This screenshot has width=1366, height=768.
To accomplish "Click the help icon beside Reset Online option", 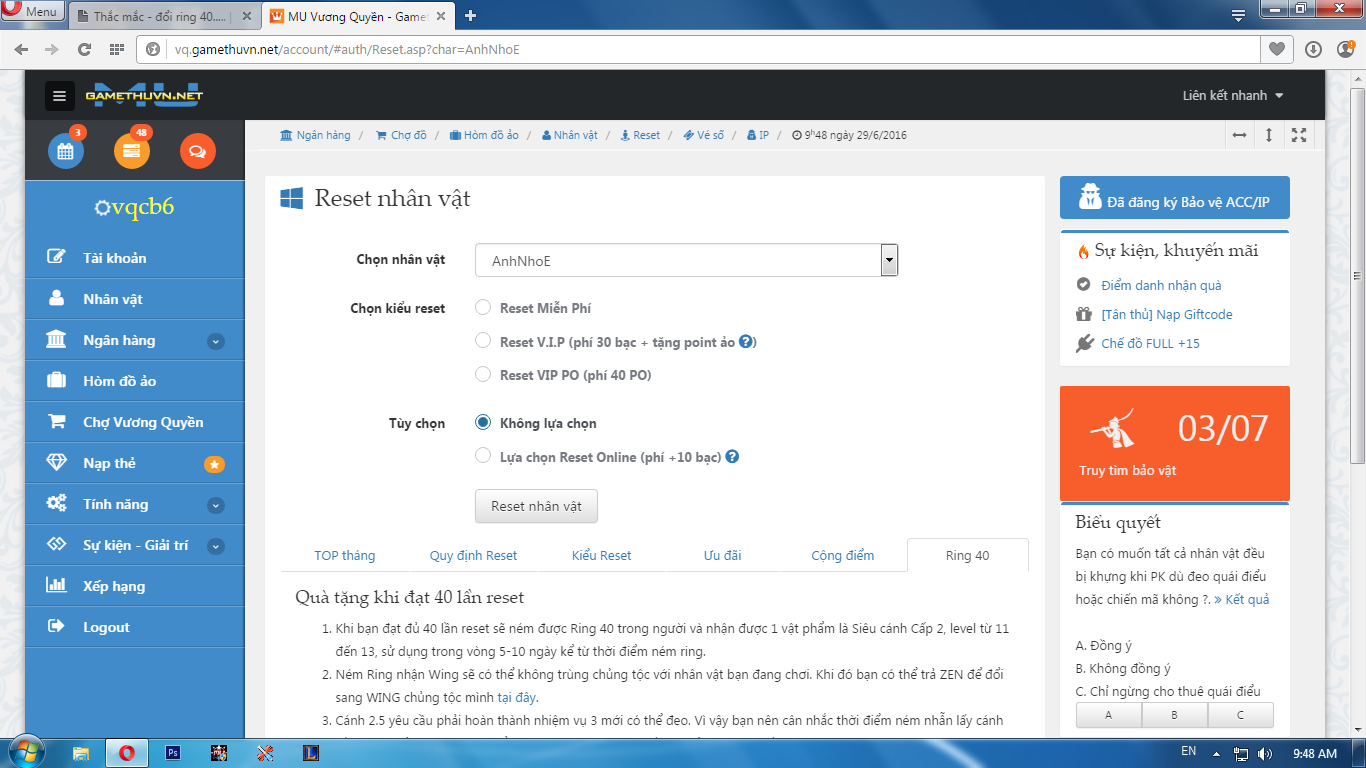I will click(732, 457).
